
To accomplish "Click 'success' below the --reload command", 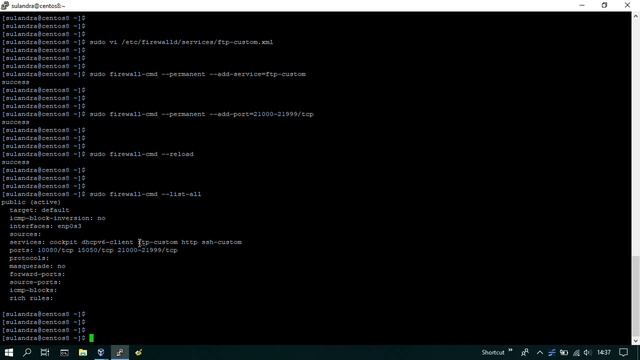I will [x=16, y=162].
